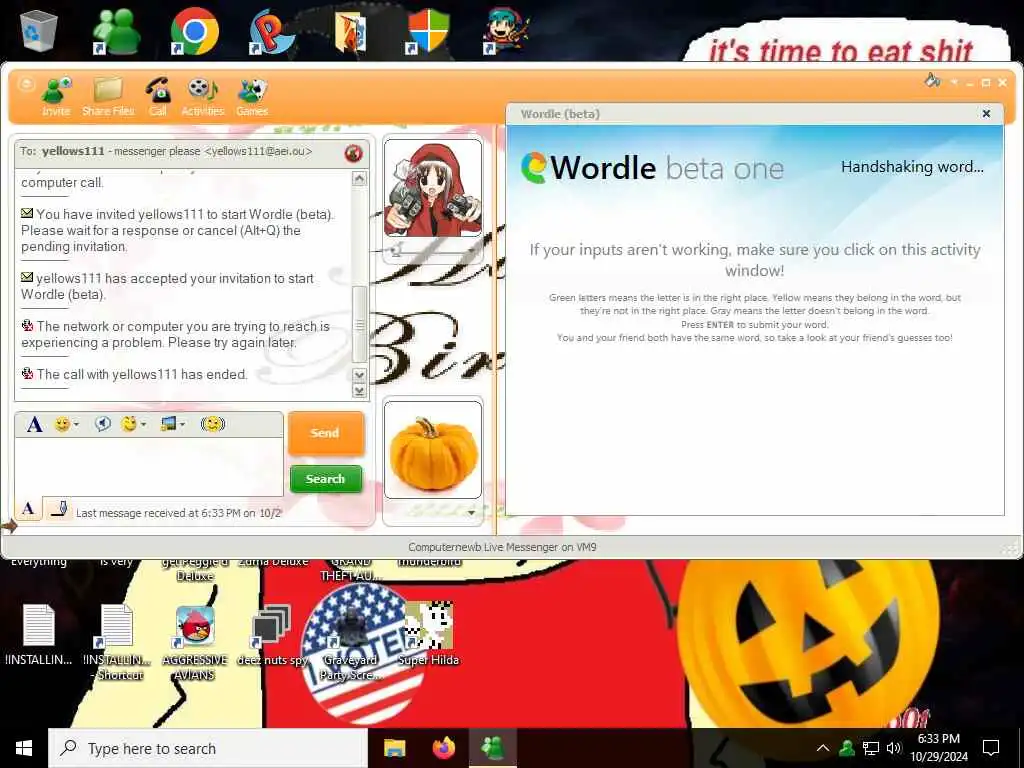Screen dimensions: 1024x768
Task: Open the Games toolbar icon
Action: point(252,97)
